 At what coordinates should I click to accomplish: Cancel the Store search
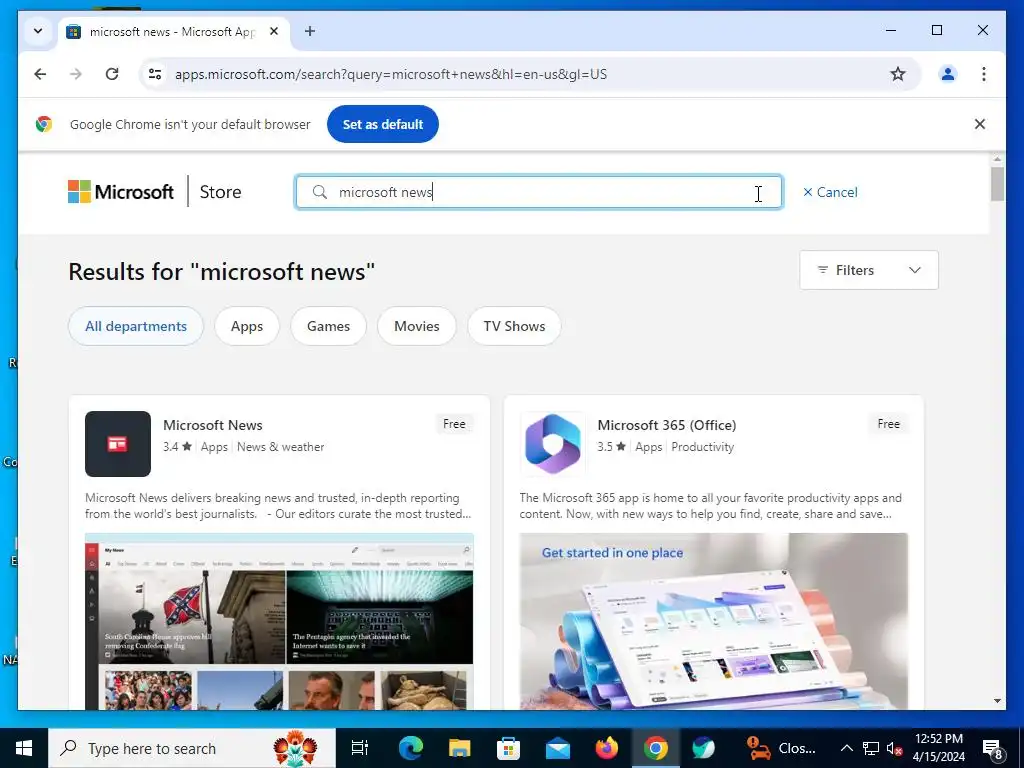pyautogui.click(x=830, y=192)
